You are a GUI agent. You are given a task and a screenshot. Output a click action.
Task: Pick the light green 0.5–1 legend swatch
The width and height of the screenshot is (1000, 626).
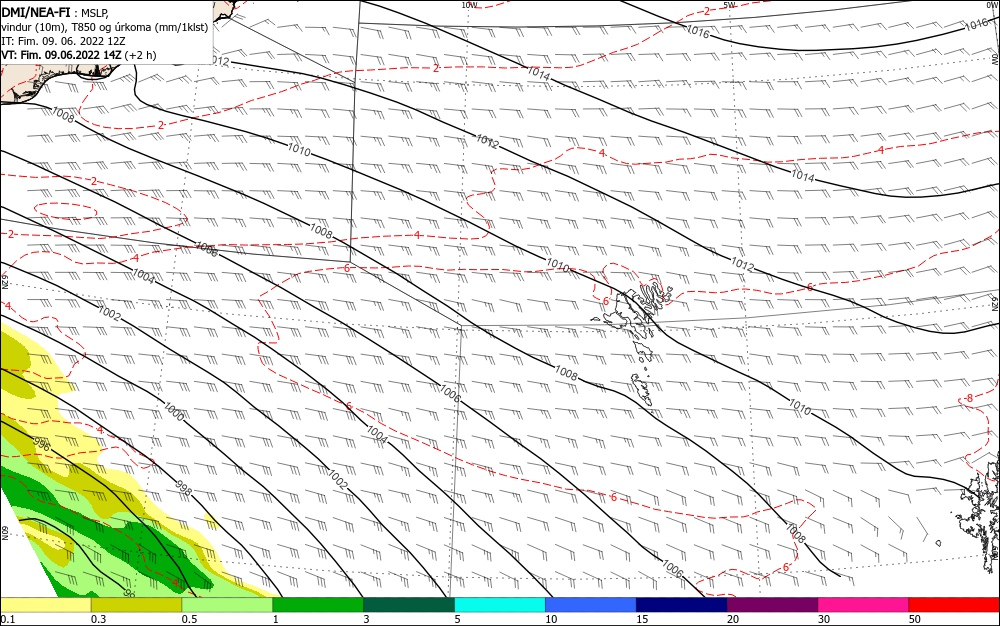click(227, 605)
